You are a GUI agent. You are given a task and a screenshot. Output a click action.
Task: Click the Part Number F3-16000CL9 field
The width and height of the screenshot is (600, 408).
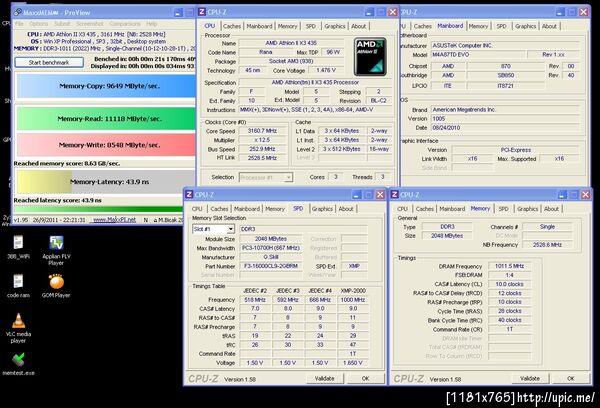tap(271, 266)
